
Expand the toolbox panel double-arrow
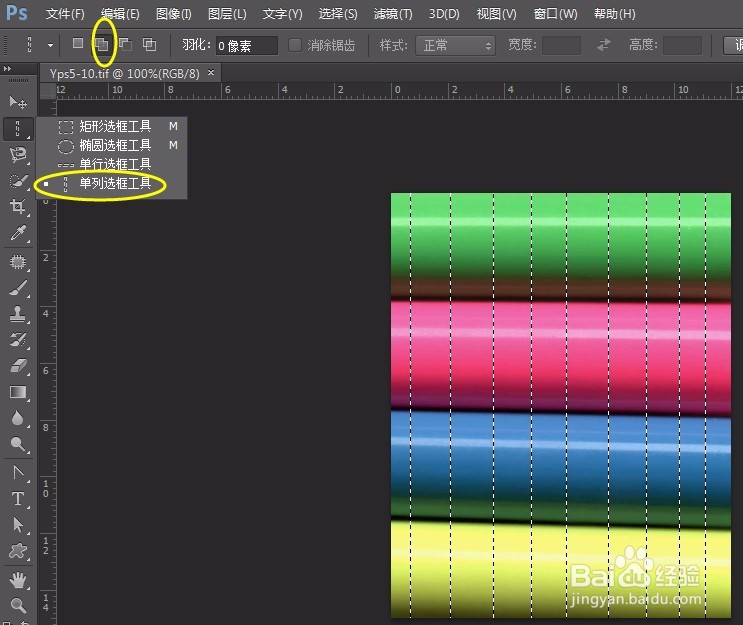(7, 69)
